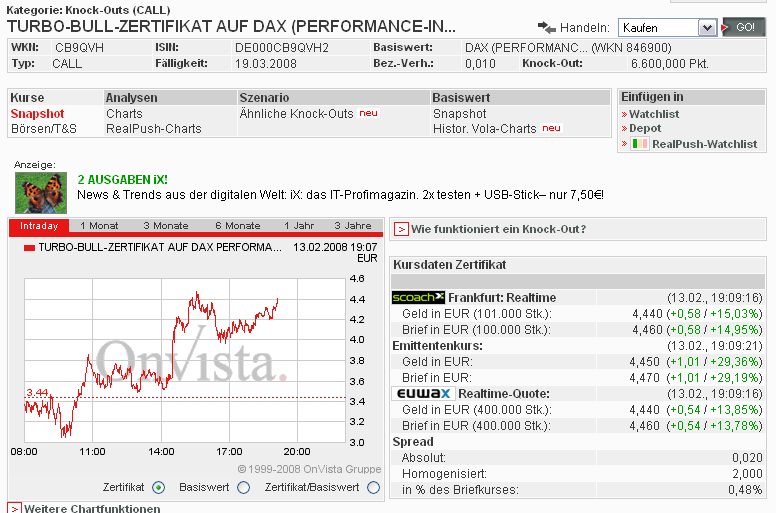Open the 2 AUSGABEN iX! ad headline
The width and height of the screenshot is (782, 513).
[x=123, y=179]
